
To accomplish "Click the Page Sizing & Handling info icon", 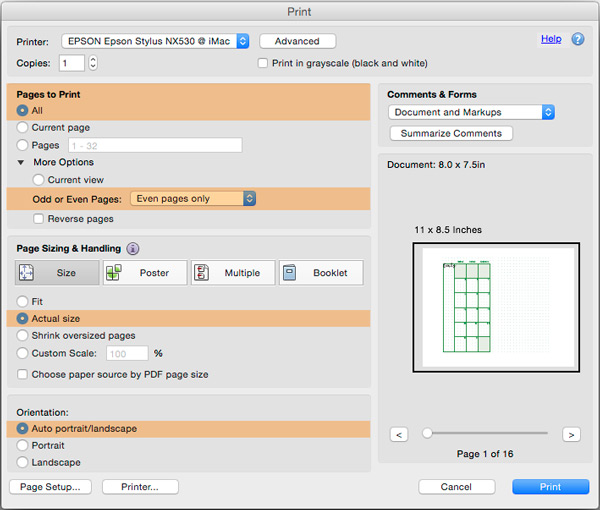I will pos(133,249).
